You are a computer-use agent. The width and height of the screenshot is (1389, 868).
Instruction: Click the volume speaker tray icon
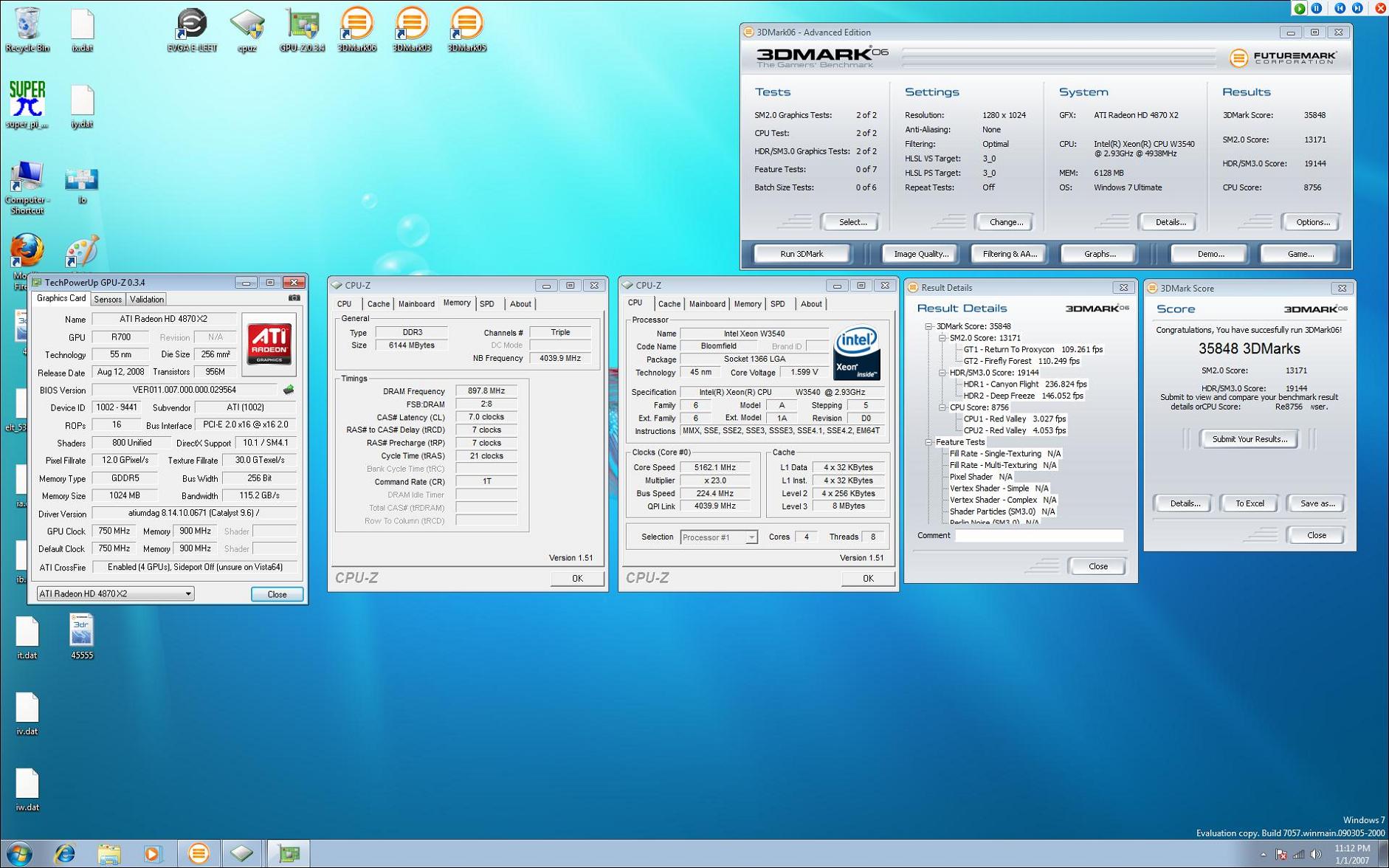(1316, 854)
